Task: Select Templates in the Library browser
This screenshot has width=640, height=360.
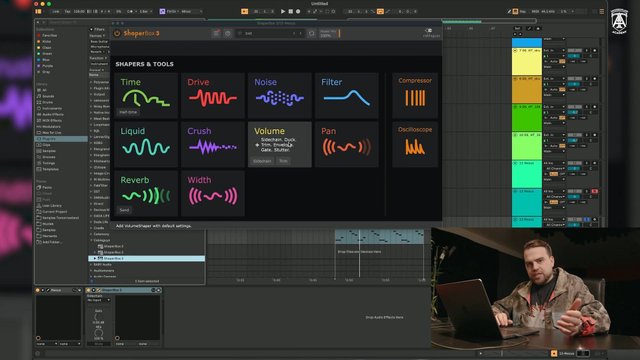Action: [50, 169]
